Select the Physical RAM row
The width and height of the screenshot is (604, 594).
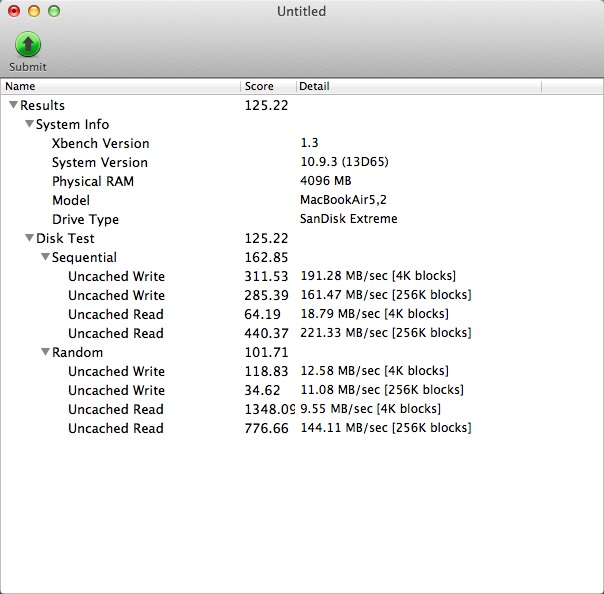302,181
